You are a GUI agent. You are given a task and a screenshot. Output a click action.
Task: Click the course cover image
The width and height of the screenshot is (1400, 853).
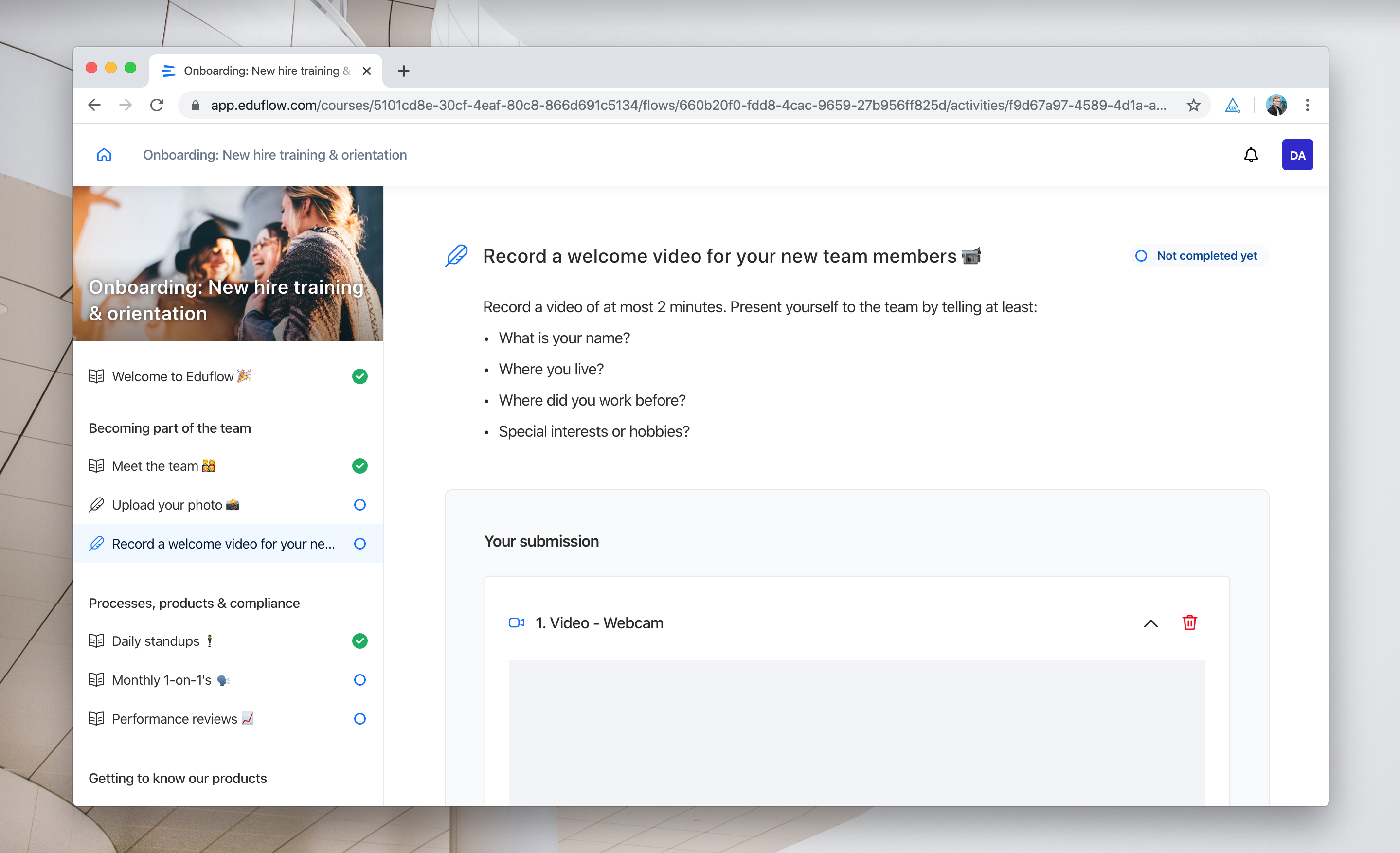tap(228, 264)
